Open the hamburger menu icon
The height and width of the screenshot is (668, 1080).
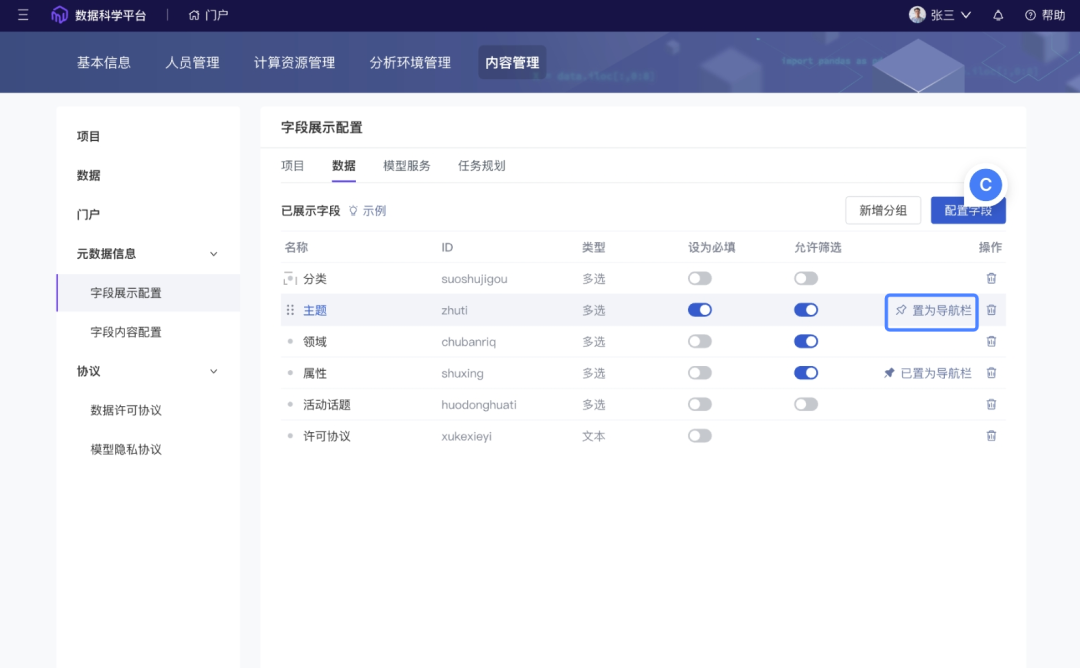(23, 14)
